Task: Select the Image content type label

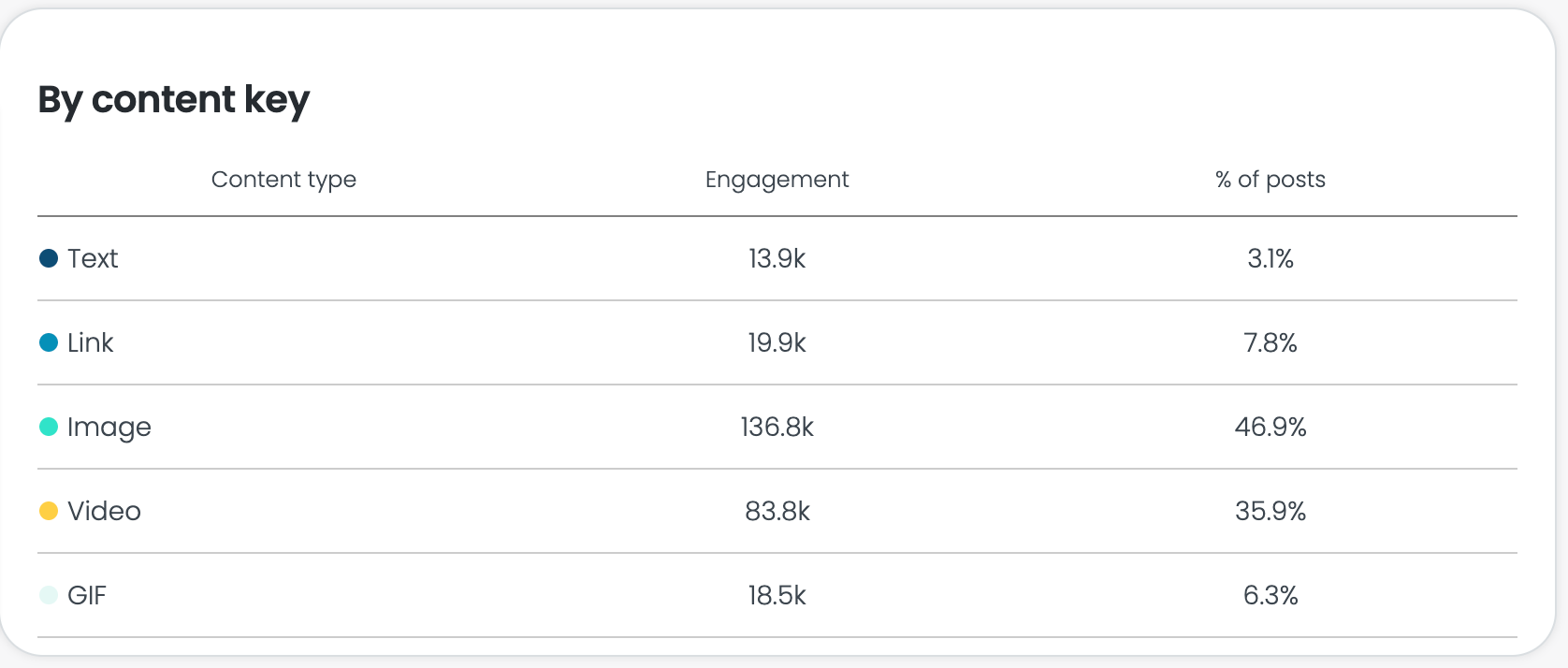Action: pos(109,428)
